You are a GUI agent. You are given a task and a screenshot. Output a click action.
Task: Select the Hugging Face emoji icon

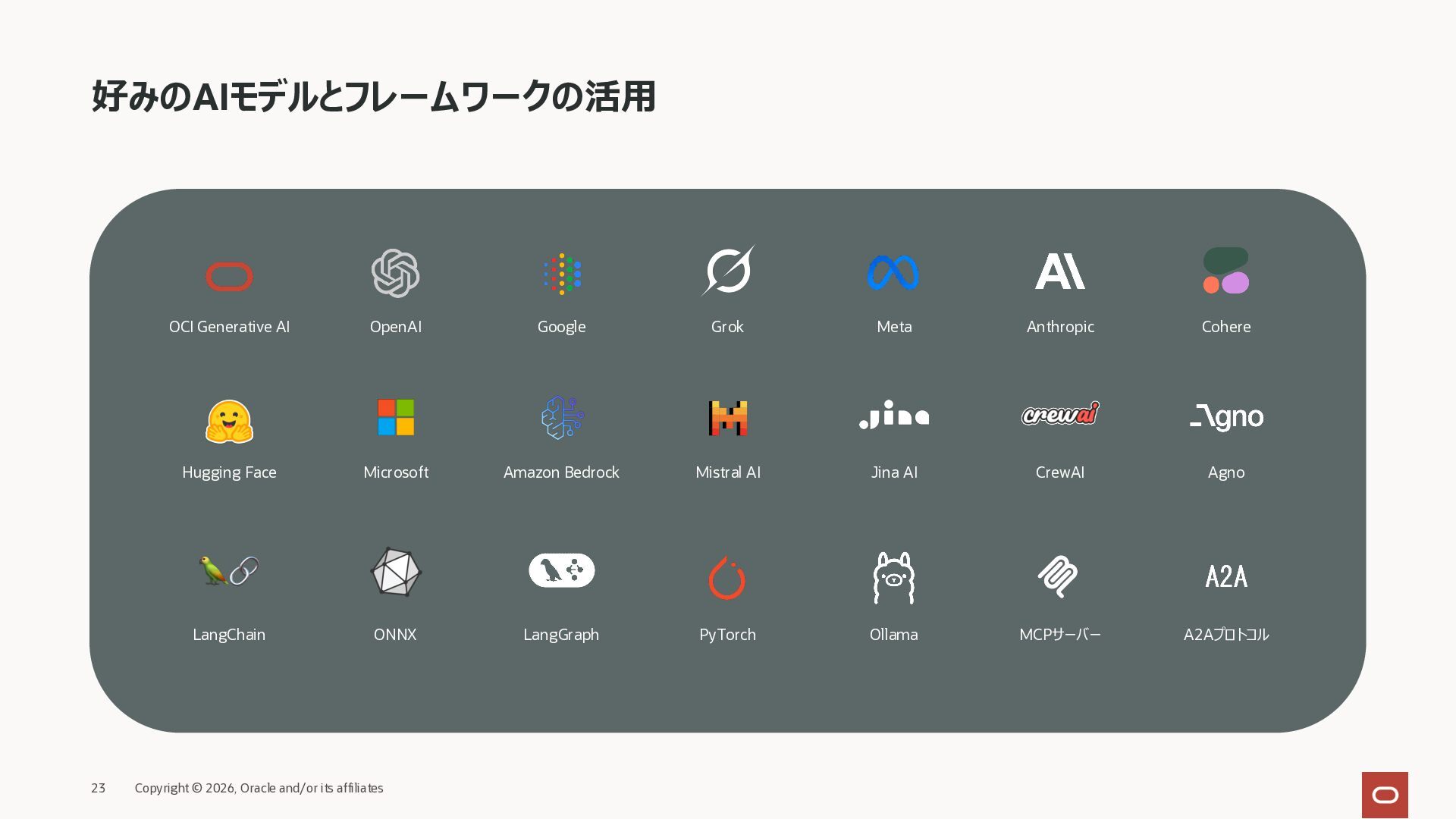click(229, 421)
